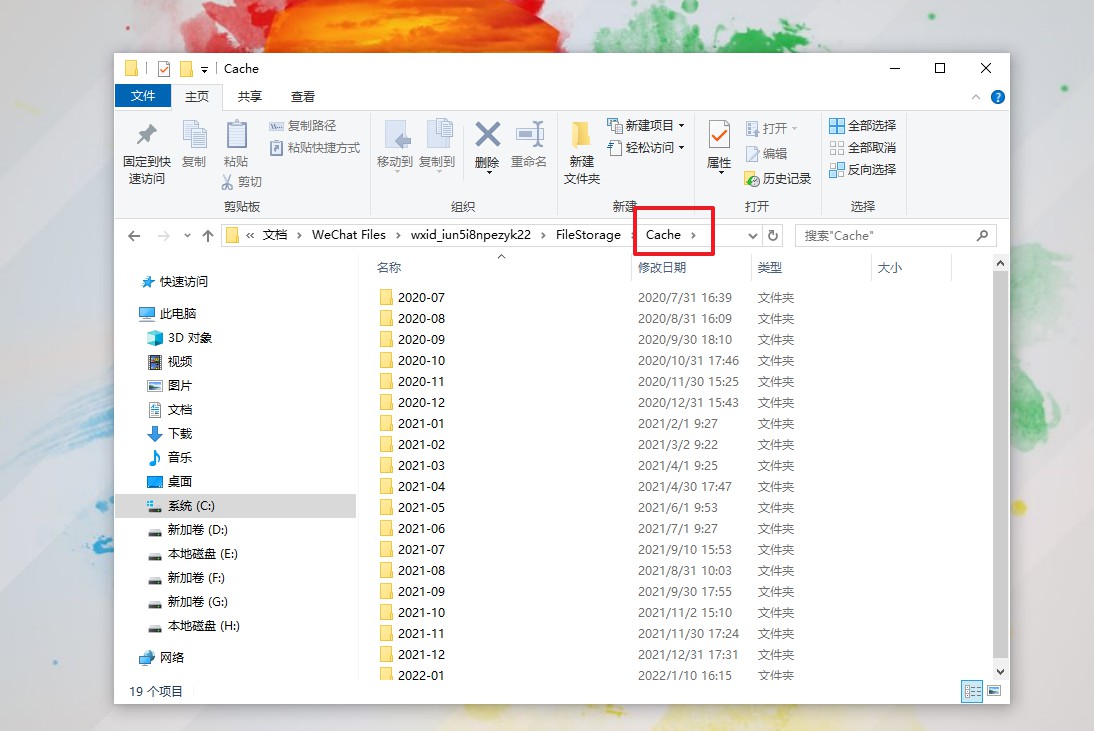Select Music (音乐) in sidebar
Screen dimensions: 1094x731
point(170,458)
